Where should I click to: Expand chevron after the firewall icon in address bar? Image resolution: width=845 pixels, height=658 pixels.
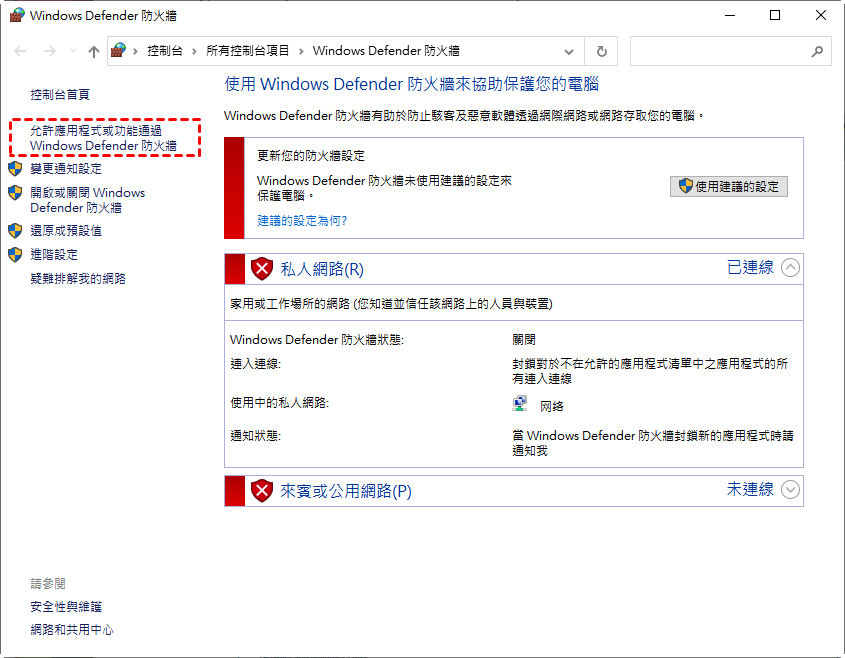click(135, 51)
